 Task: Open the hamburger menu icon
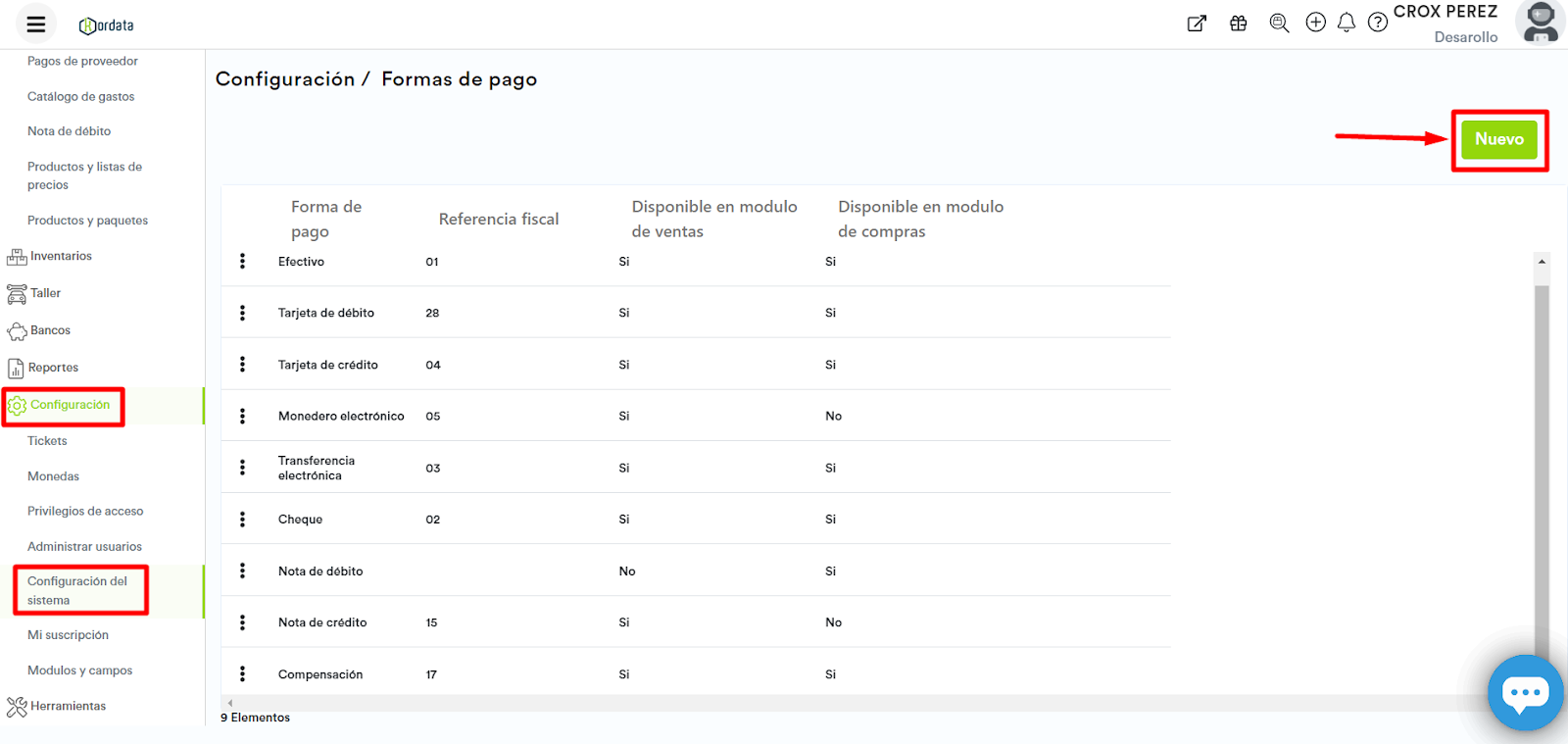tap(36, 25)
